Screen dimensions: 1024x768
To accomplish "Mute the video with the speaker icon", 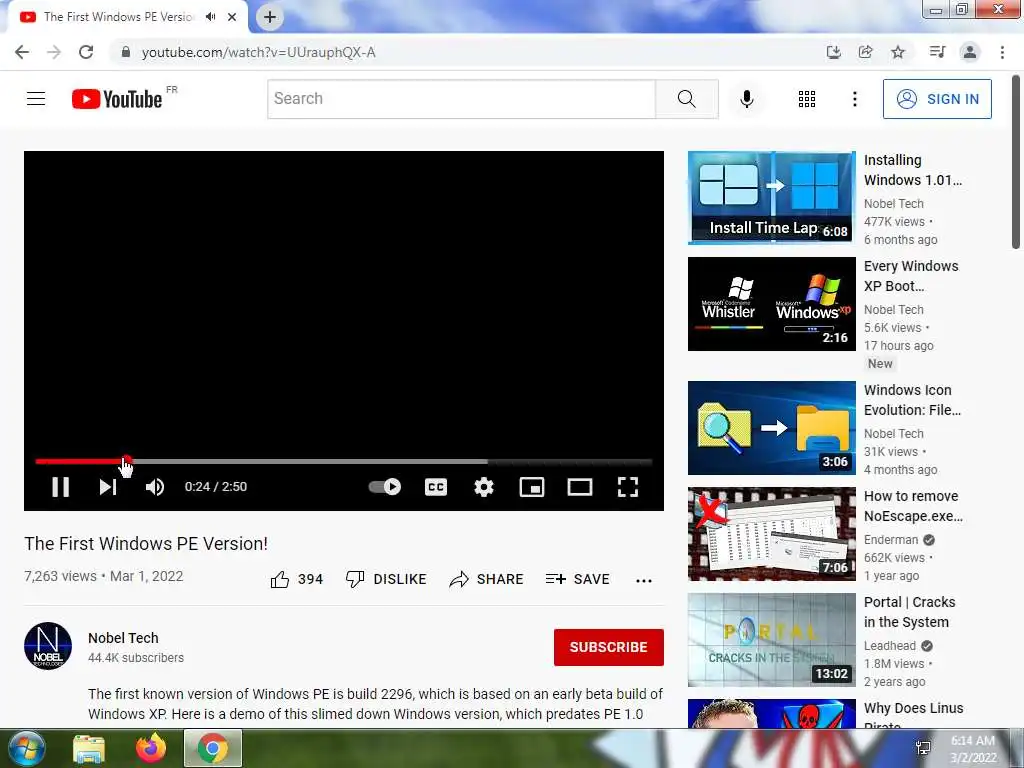I will pos(155,487).
